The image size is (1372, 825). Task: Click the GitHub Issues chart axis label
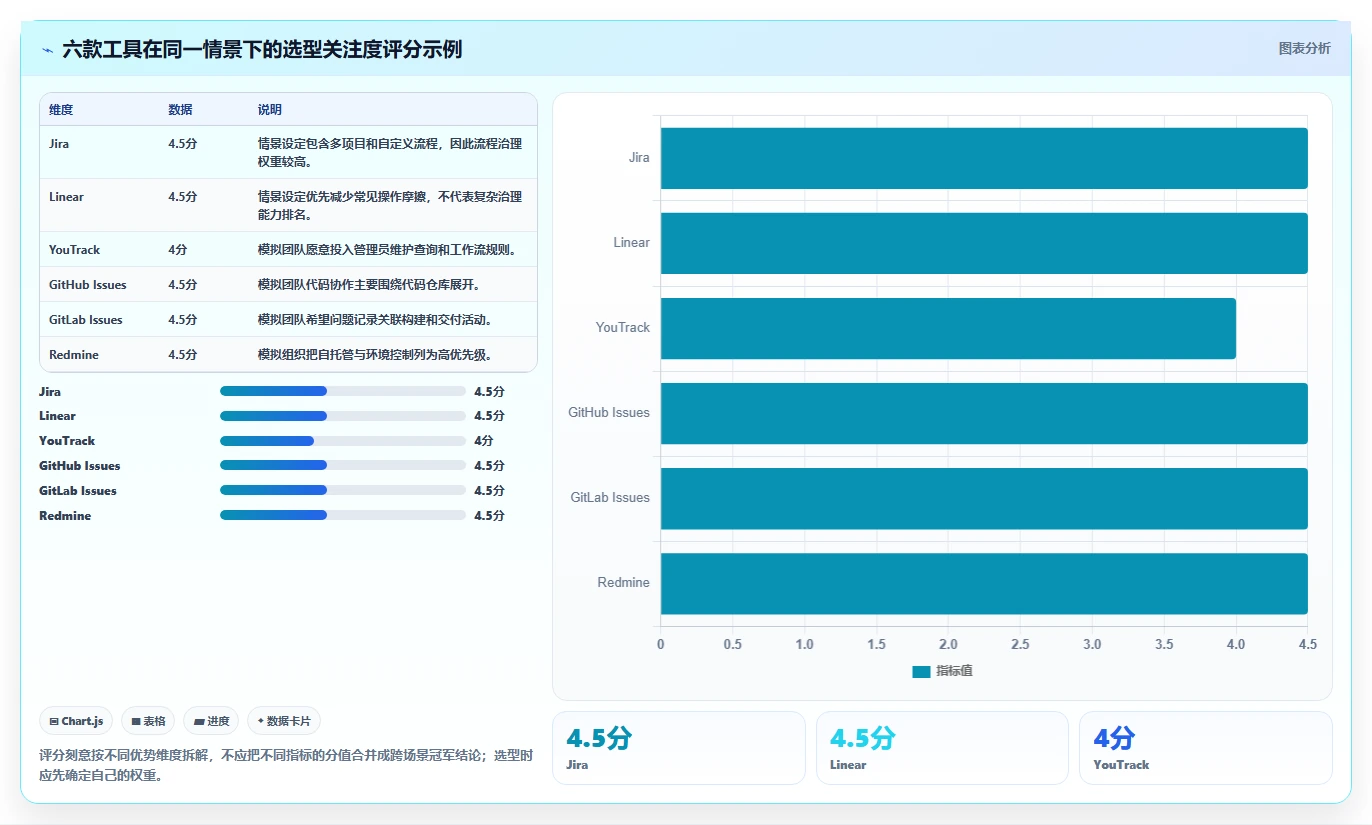click(x=609, y=413)
